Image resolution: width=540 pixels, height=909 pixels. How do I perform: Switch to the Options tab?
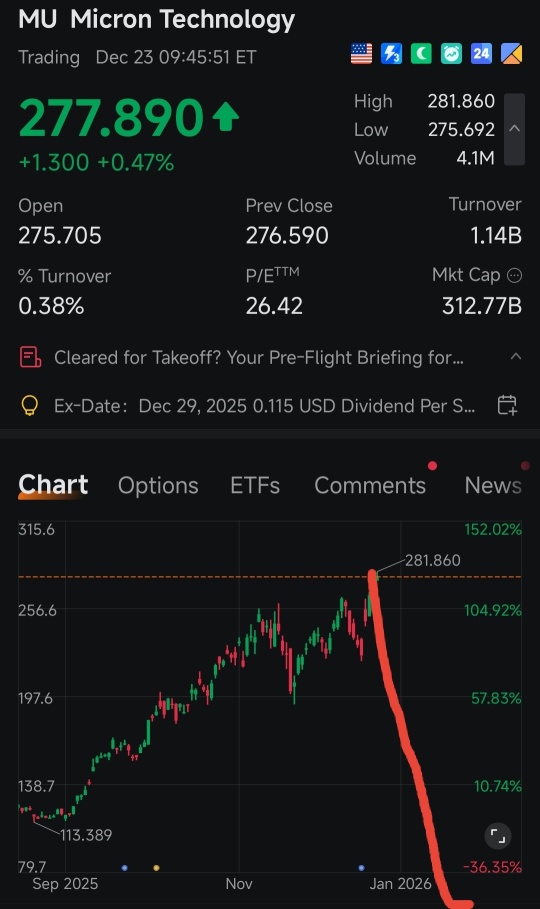pos(158,485)
